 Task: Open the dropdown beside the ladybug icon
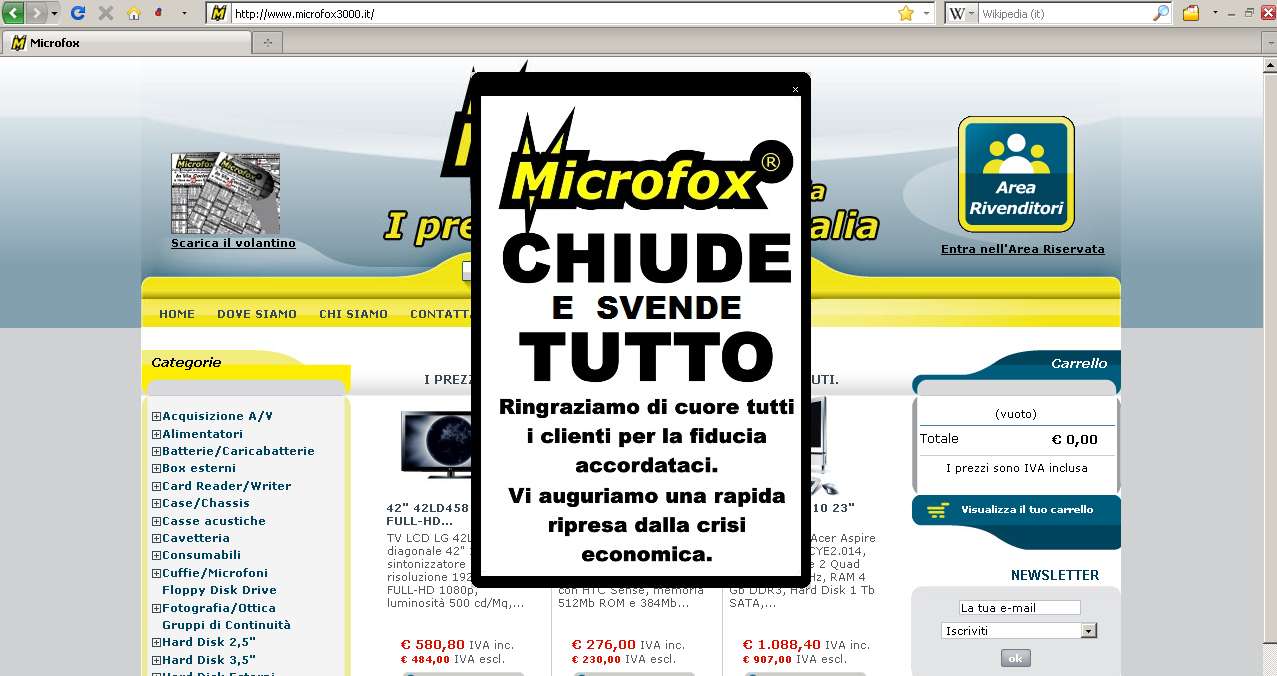pos(184,13)
